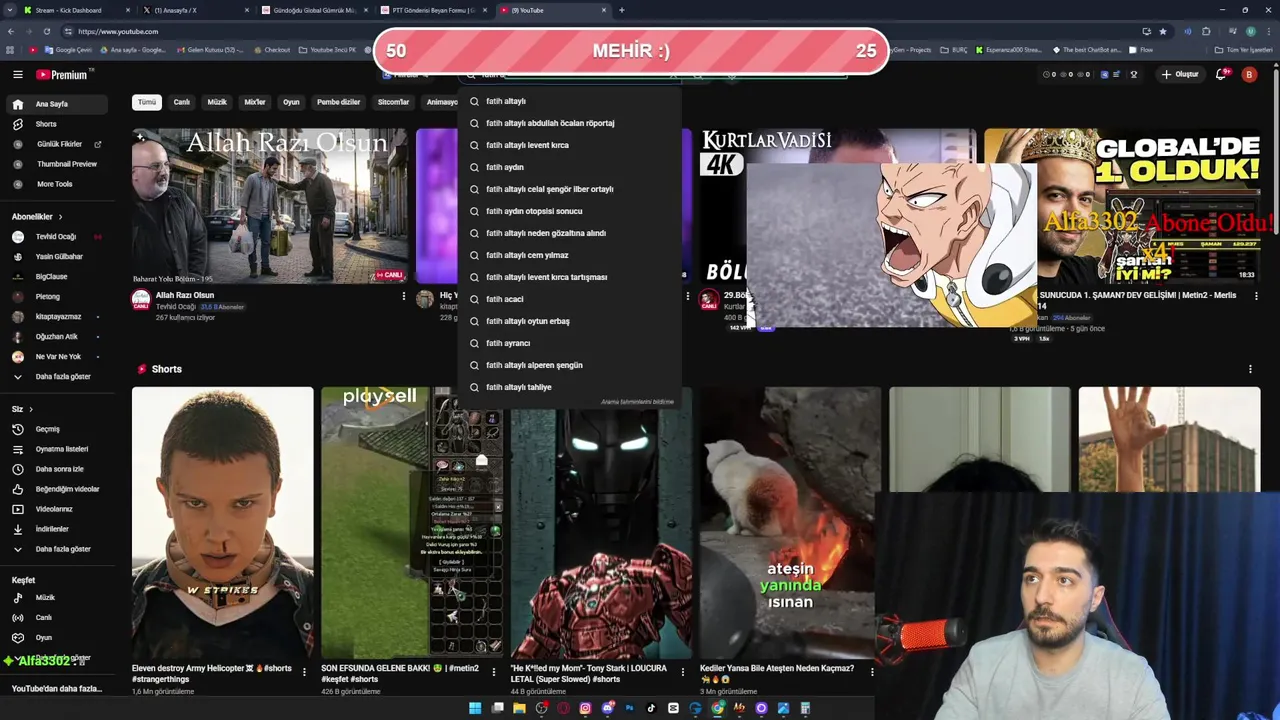1280x720 pixels.
Task: Open More Tools in sidebar
Action: click(55, 184)
